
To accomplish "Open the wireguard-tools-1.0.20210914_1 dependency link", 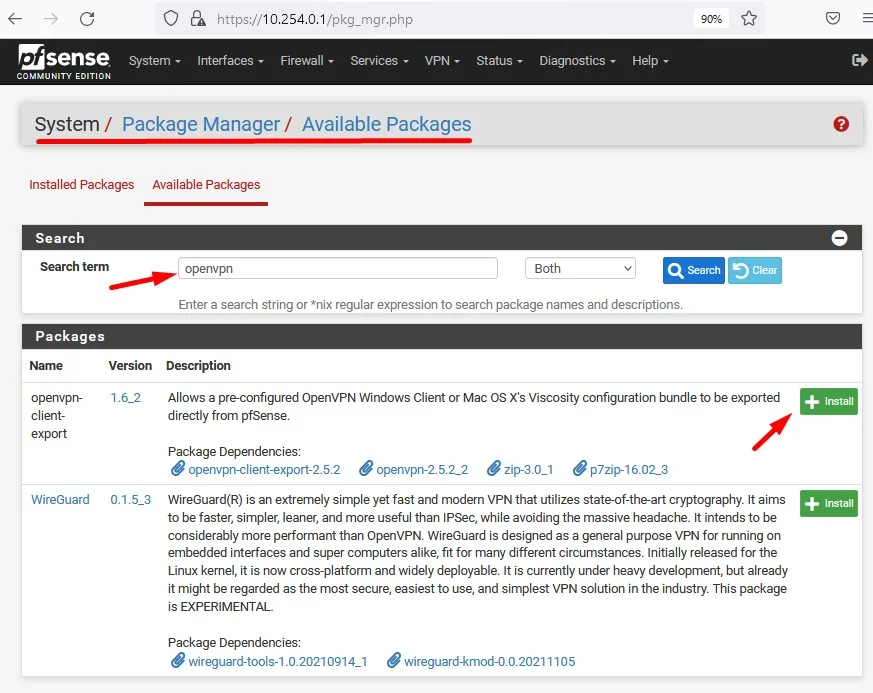I will pos(278,662).
